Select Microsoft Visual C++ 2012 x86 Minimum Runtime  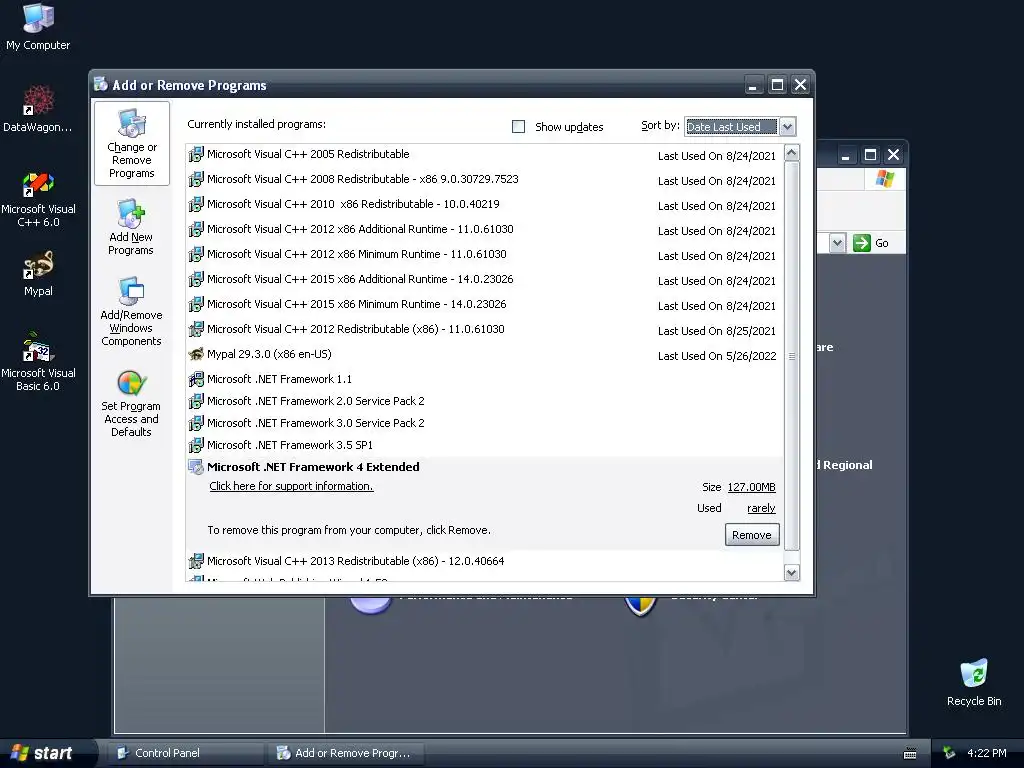click(x=484, y=255)
